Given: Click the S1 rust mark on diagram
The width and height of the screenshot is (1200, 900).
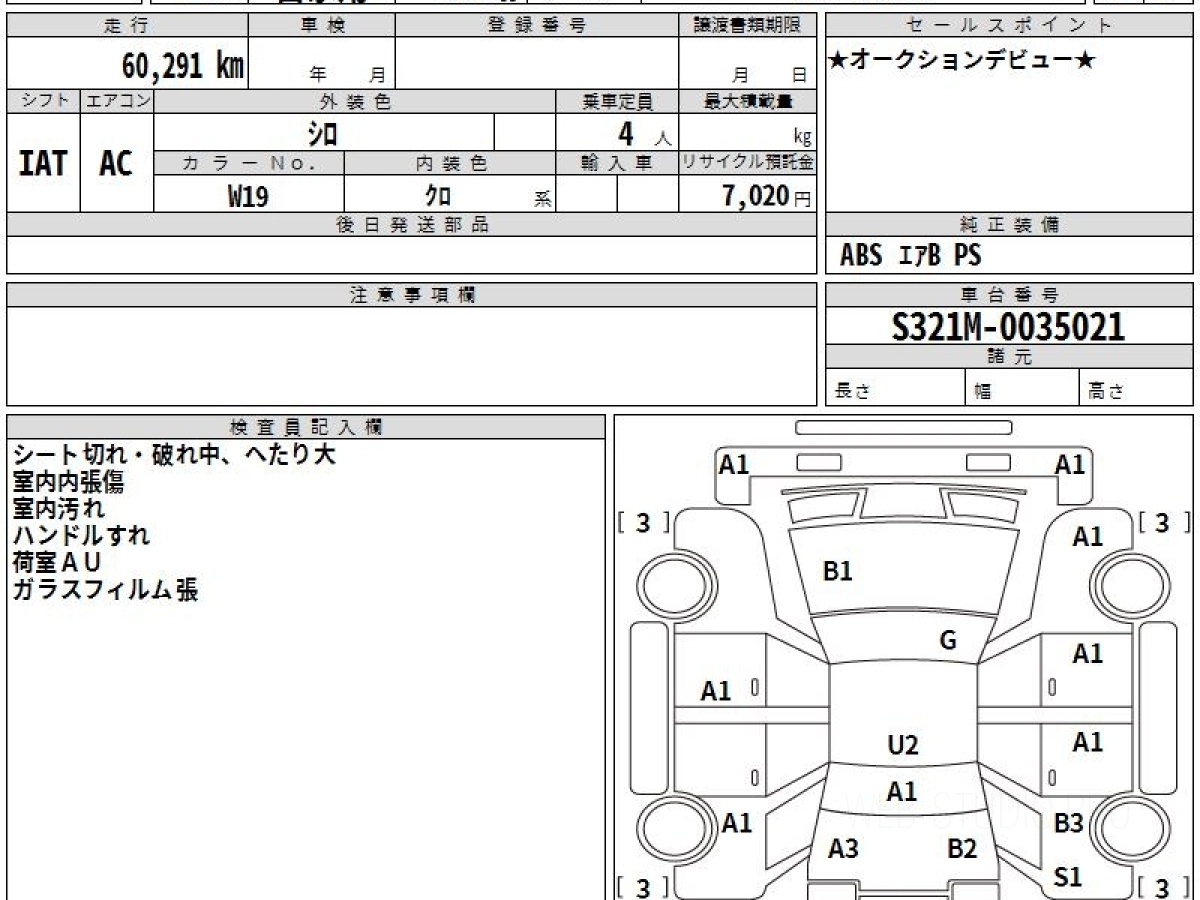Looking at the screenshot, I should pyautogui.click(x=1068, y=877).
